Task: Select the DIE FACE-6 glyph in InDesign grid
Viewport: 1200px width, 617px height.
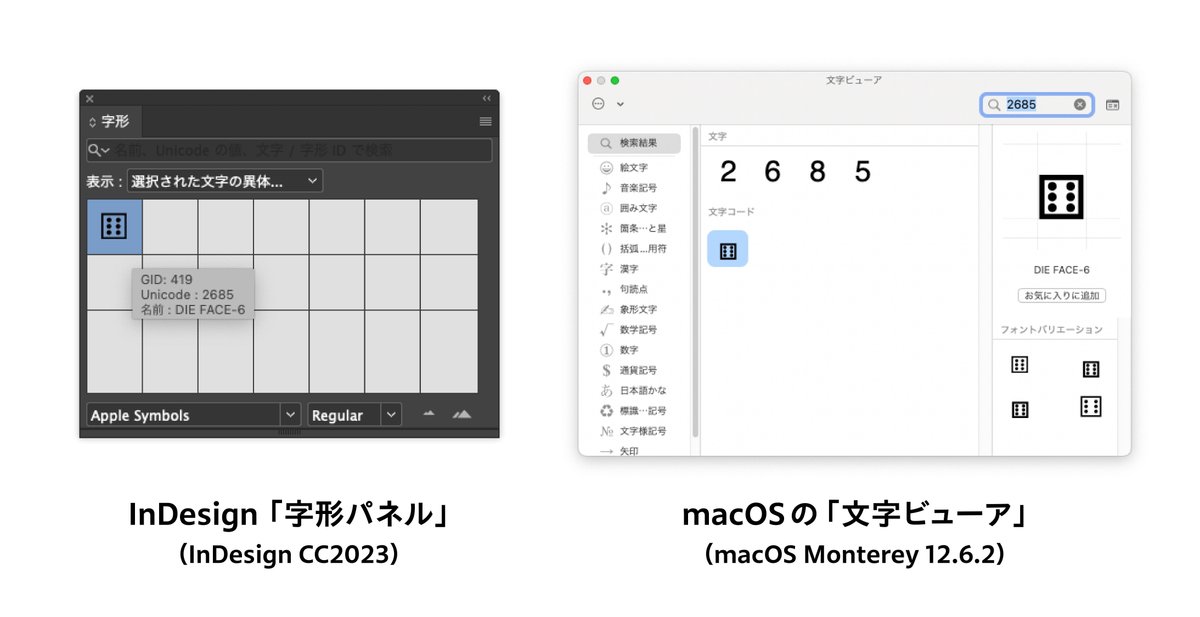Action: (x=114, y=227)
